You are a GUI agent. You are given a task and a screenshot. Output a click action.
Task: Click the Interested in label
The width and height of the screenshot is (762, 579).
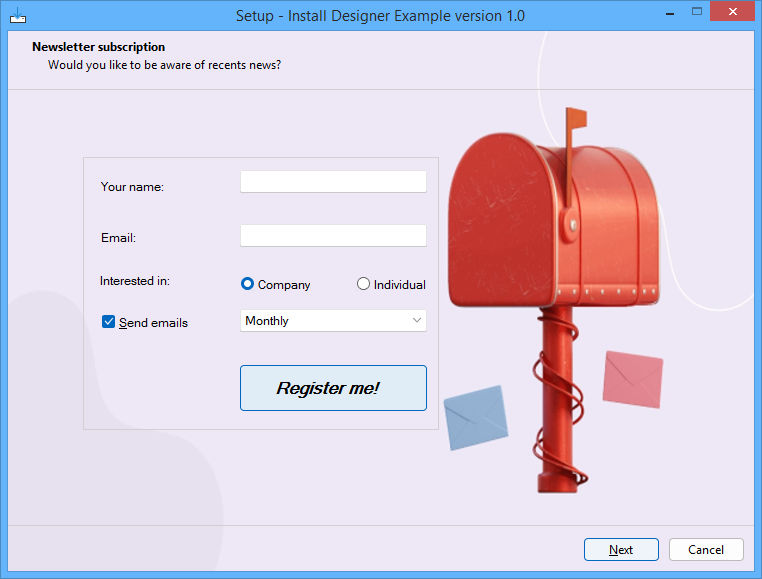tap(135, 281)
